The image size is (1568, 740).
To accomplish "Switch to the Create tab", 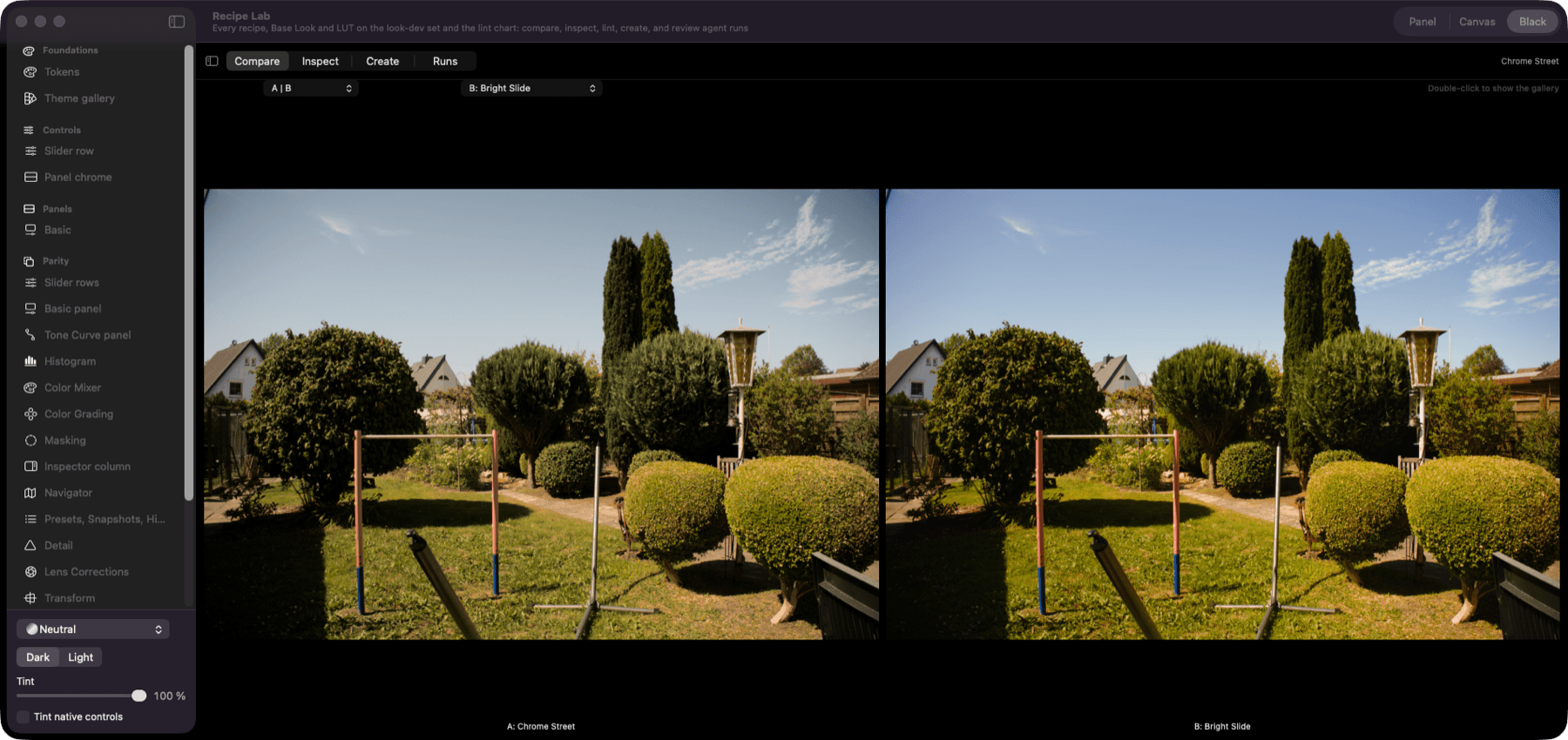I will [x=382, y=61].
